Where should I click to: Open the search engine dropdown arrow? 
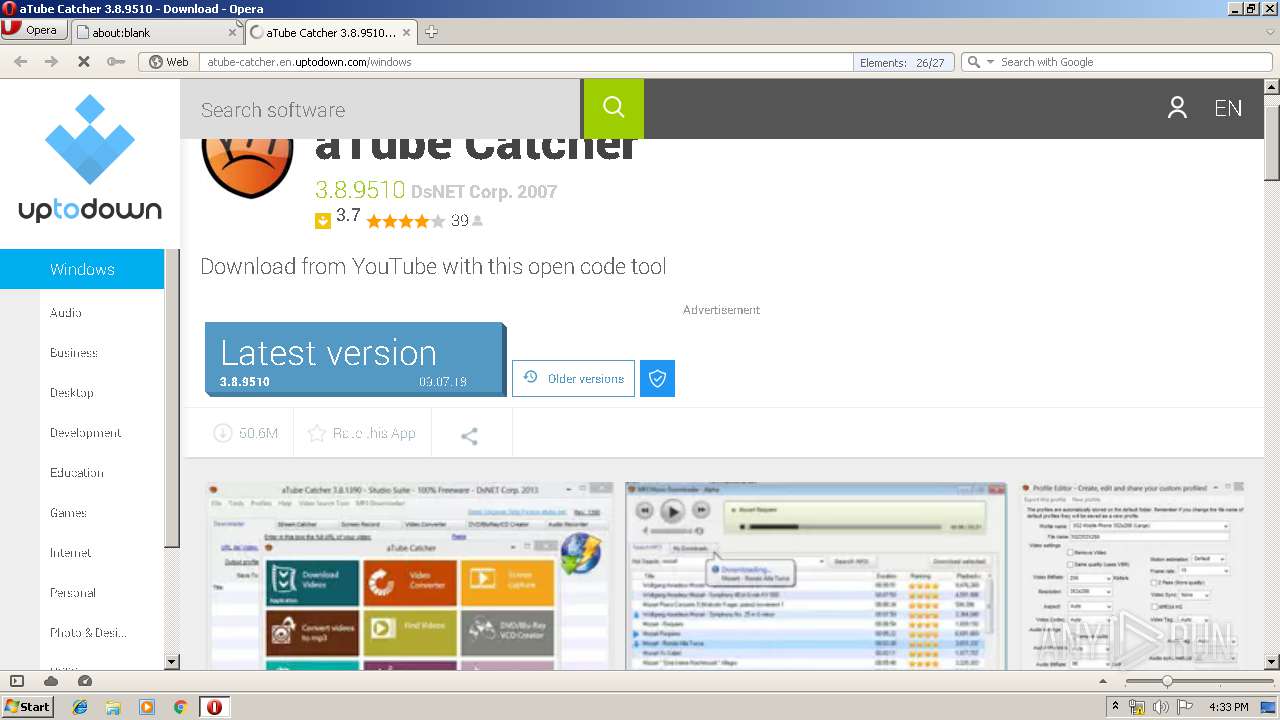coord(991,62)
